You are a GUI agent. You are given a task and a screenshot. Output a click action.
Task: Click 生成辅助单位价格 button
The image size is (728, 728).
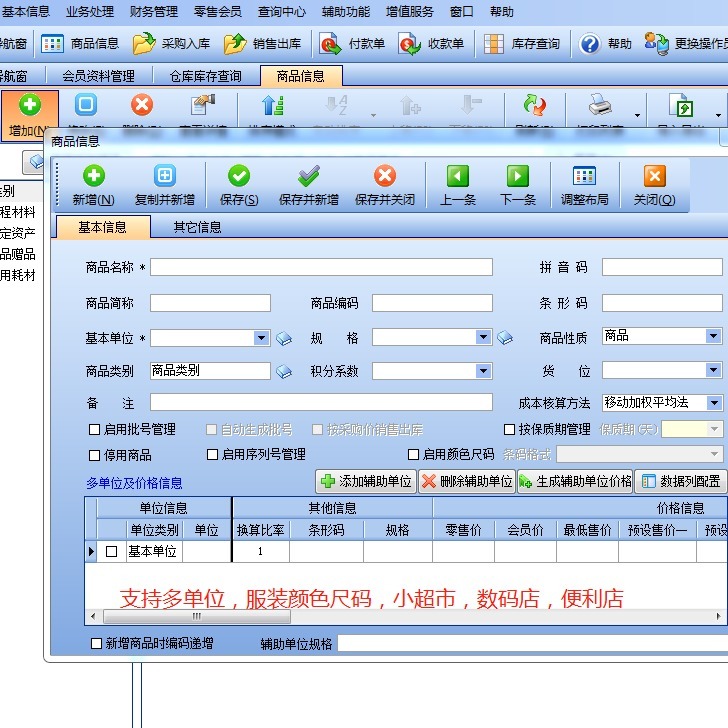point(575,481)
